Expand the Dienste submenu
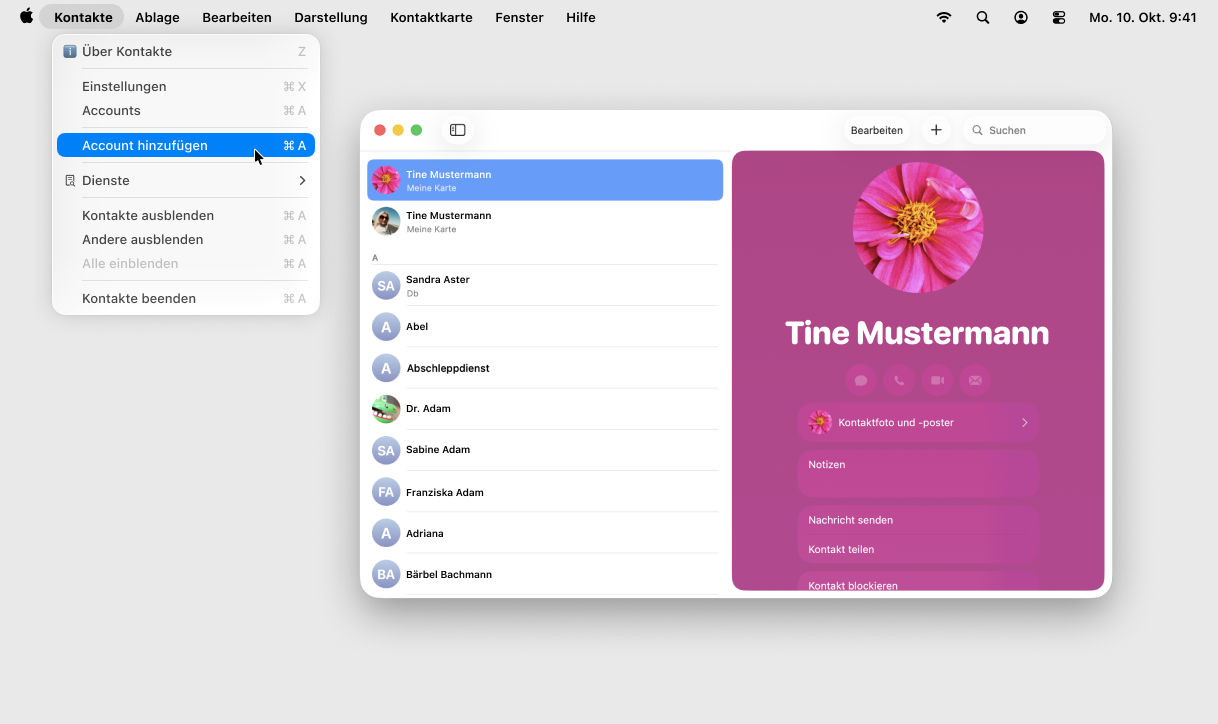 point(186,181)
